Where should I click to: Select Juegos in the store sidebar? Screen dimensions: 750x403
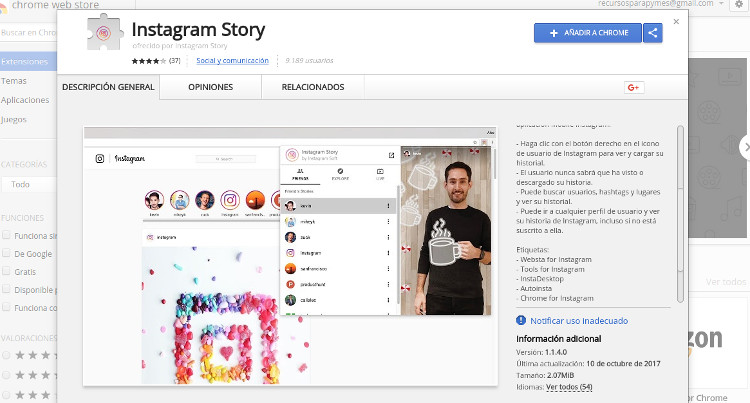(x=14, y=120)
